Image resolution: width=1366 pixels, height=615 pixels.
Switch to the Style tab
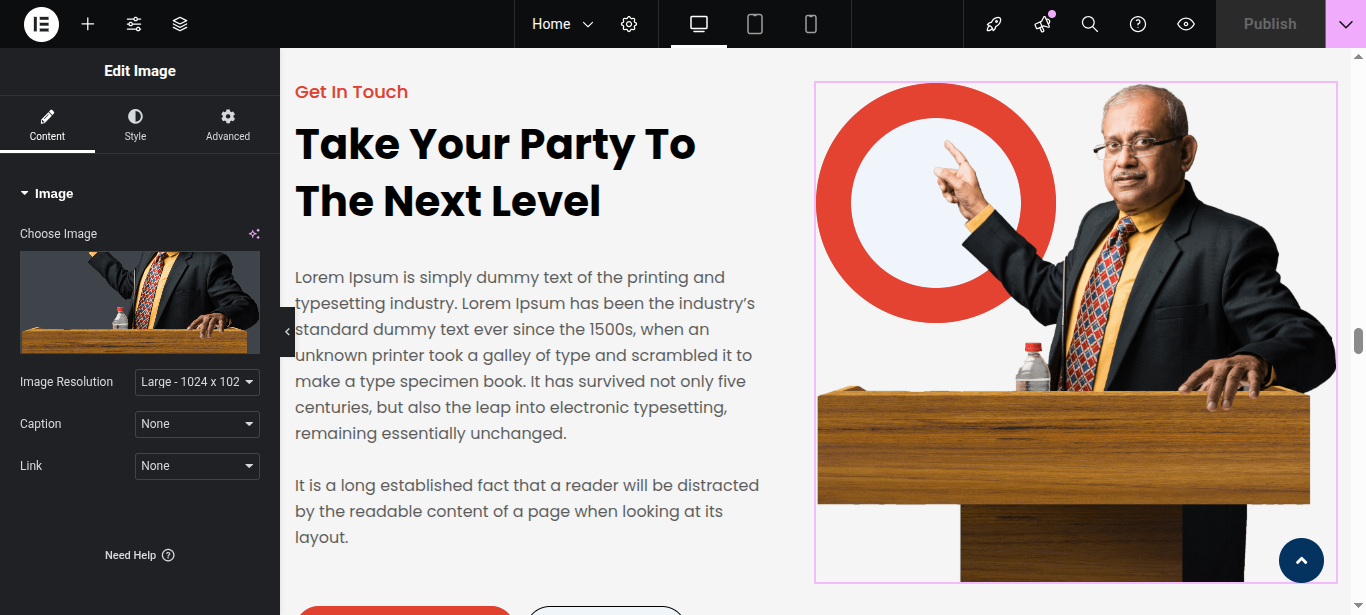(x=135, y=125)
